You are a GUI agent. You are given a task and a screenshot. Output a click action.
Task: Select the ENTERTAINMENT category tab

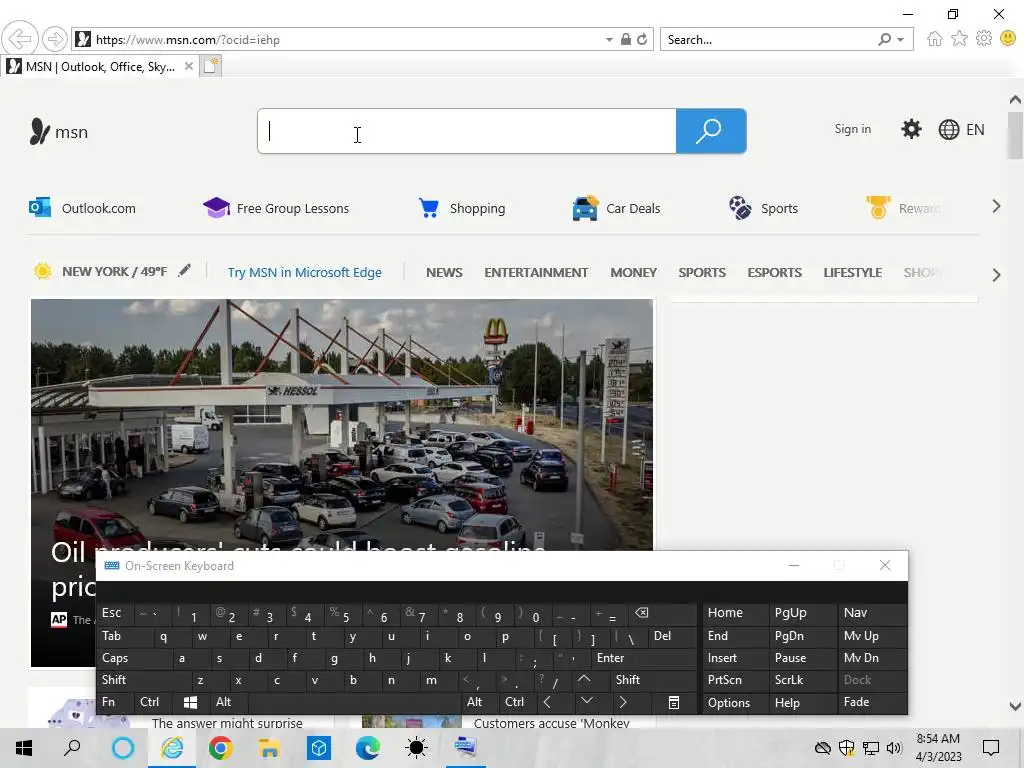pyautogui.click(x=536, y=272)
